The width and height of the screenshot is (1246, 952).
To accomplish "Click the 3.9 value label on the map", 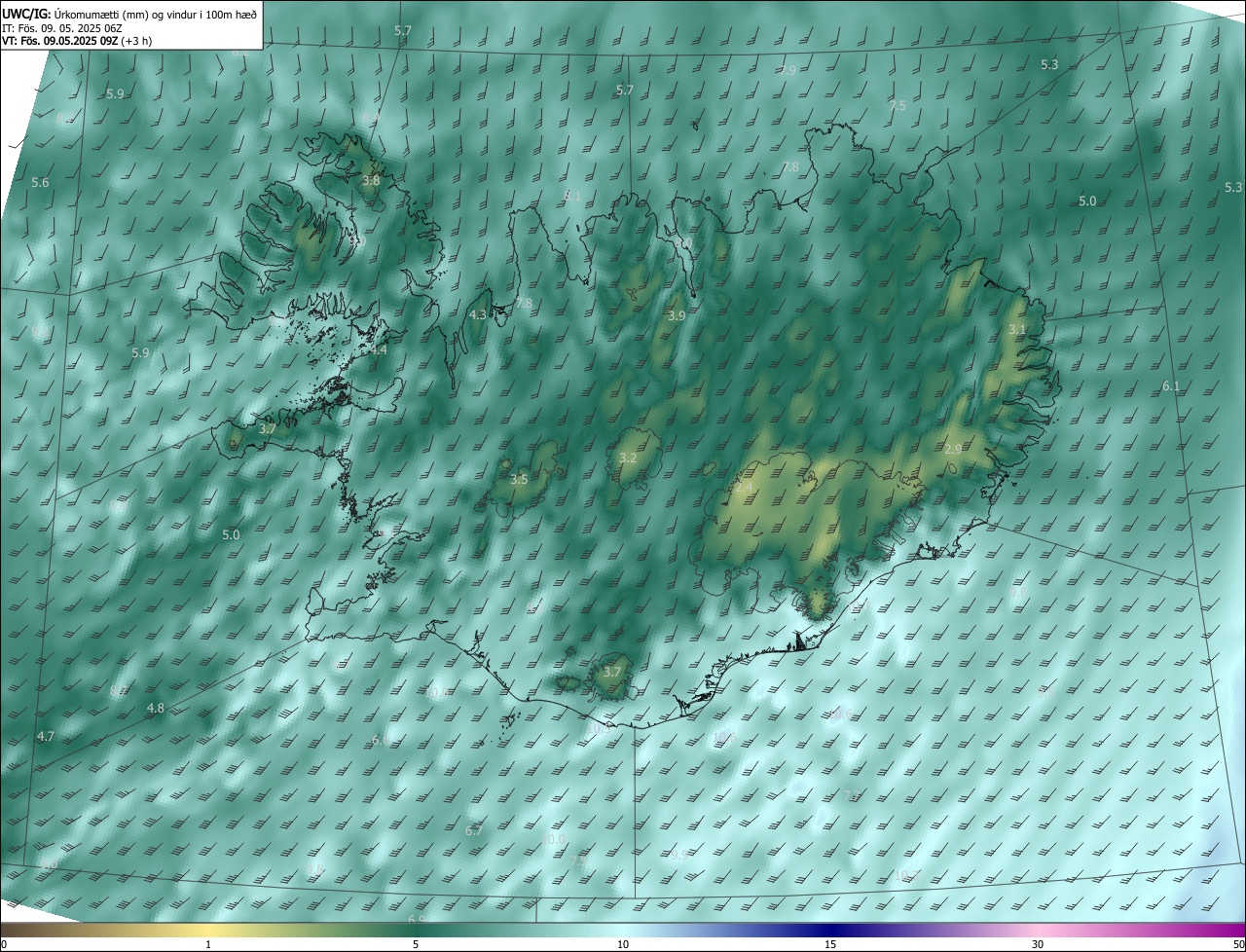I will click(x=677, y=316).
